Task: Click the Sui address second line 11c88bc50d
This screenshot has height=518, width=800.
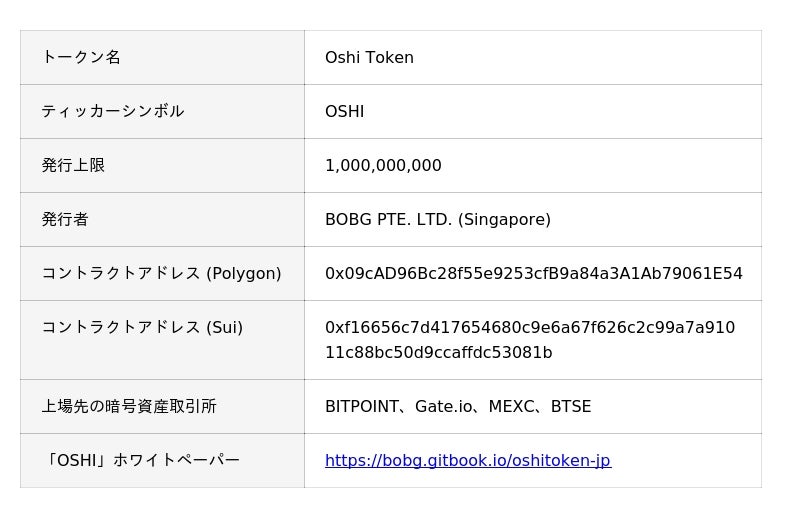Action: pos(438,353)
